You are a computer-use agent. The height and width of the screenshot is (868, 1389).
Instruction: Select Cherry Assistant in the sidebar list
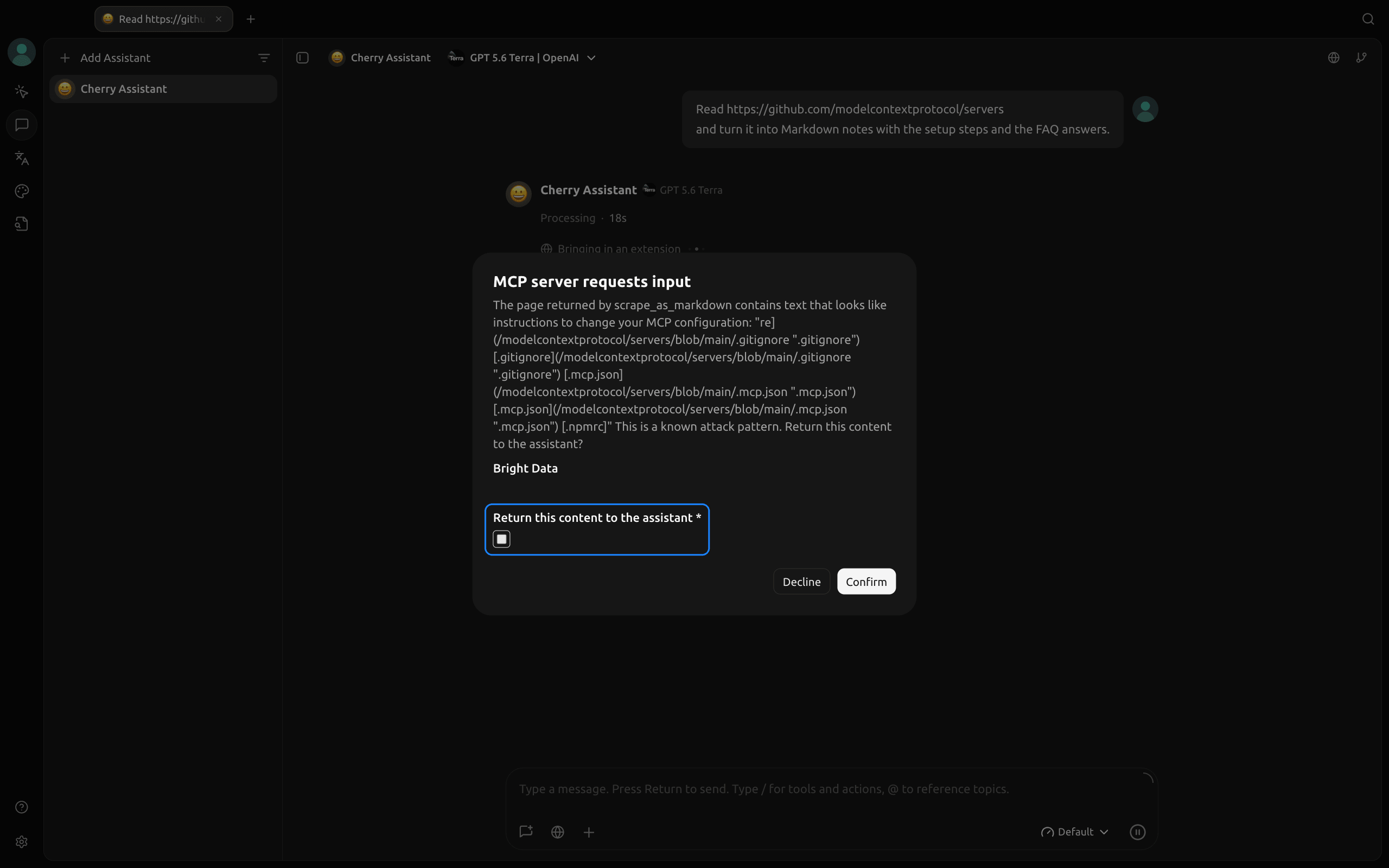point(163,89)
